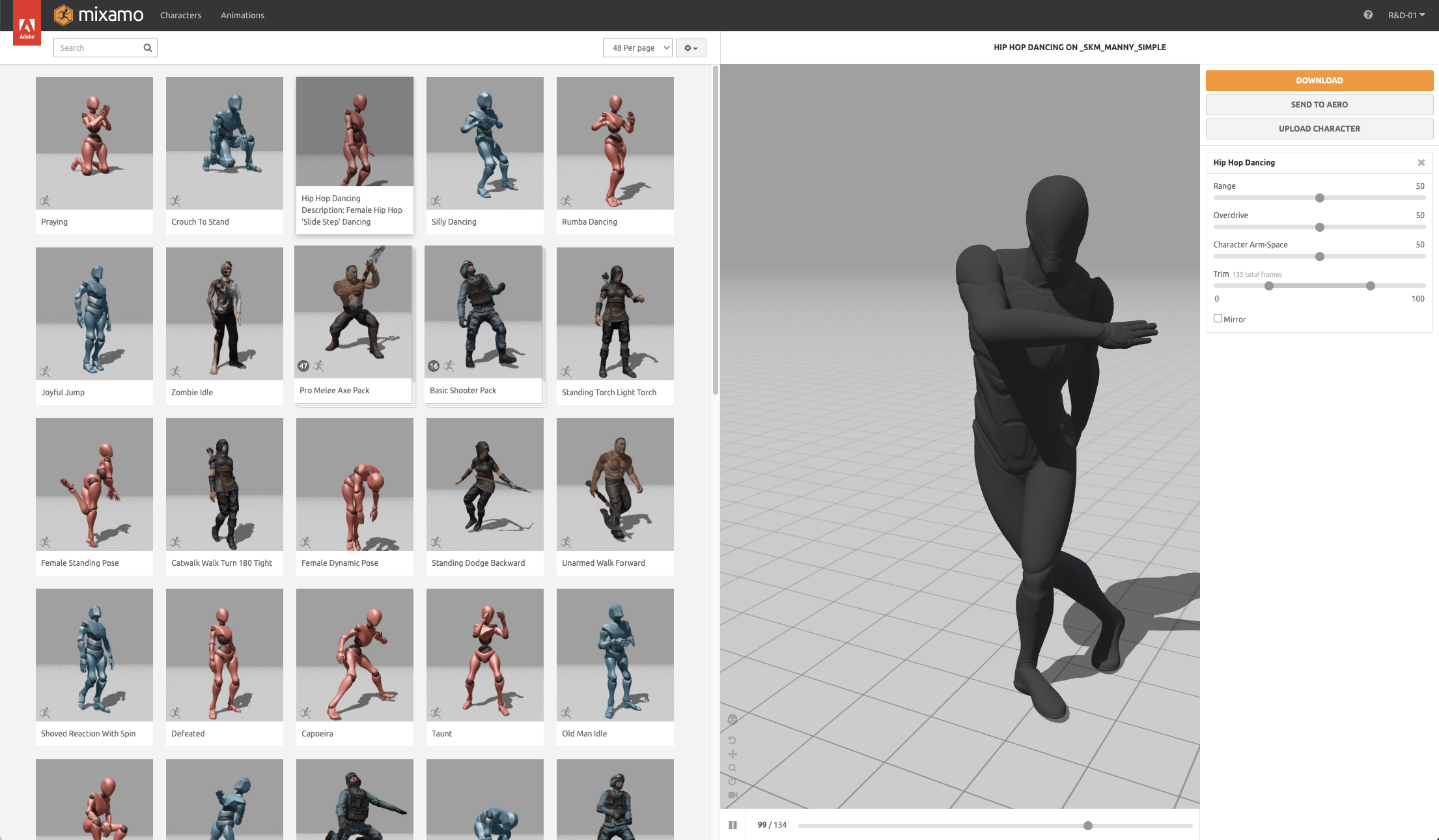The width and height of the screenshot is (1439, 840).
Task: Click the rotate camera icon in viewport
Action: point(733,740)
